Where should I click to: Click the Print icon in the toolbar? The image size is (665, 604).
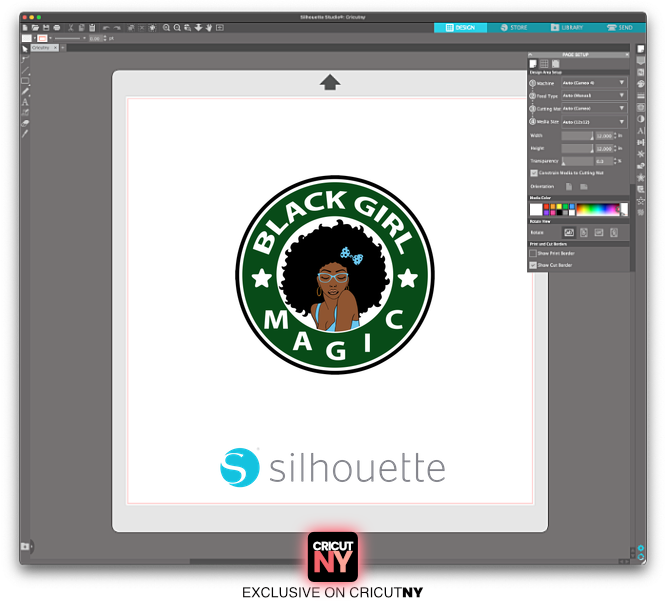click(x=56, y=28)
